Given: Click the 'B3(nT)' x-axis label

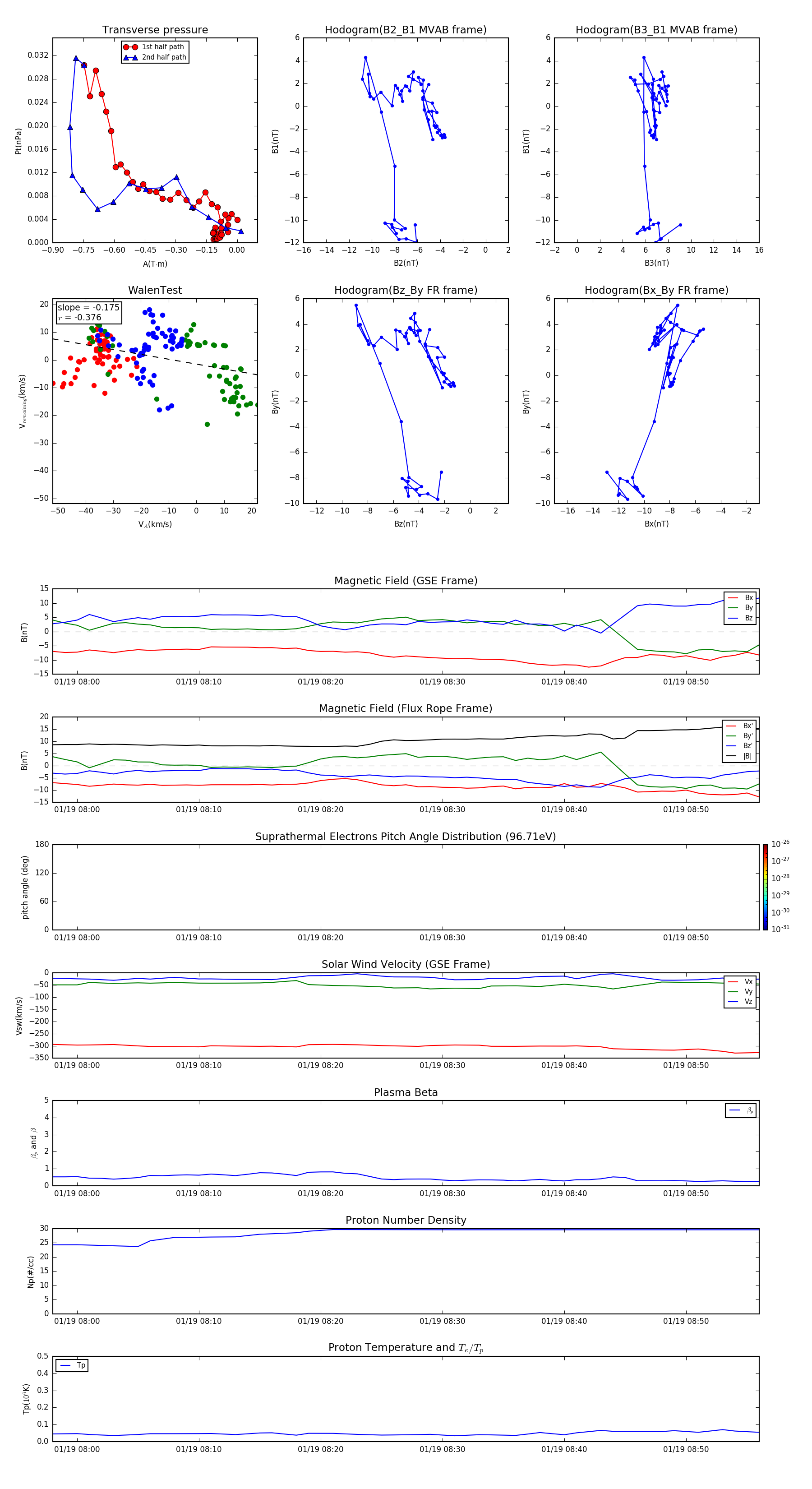Looking at the screenshot, I should pos(656,263).
